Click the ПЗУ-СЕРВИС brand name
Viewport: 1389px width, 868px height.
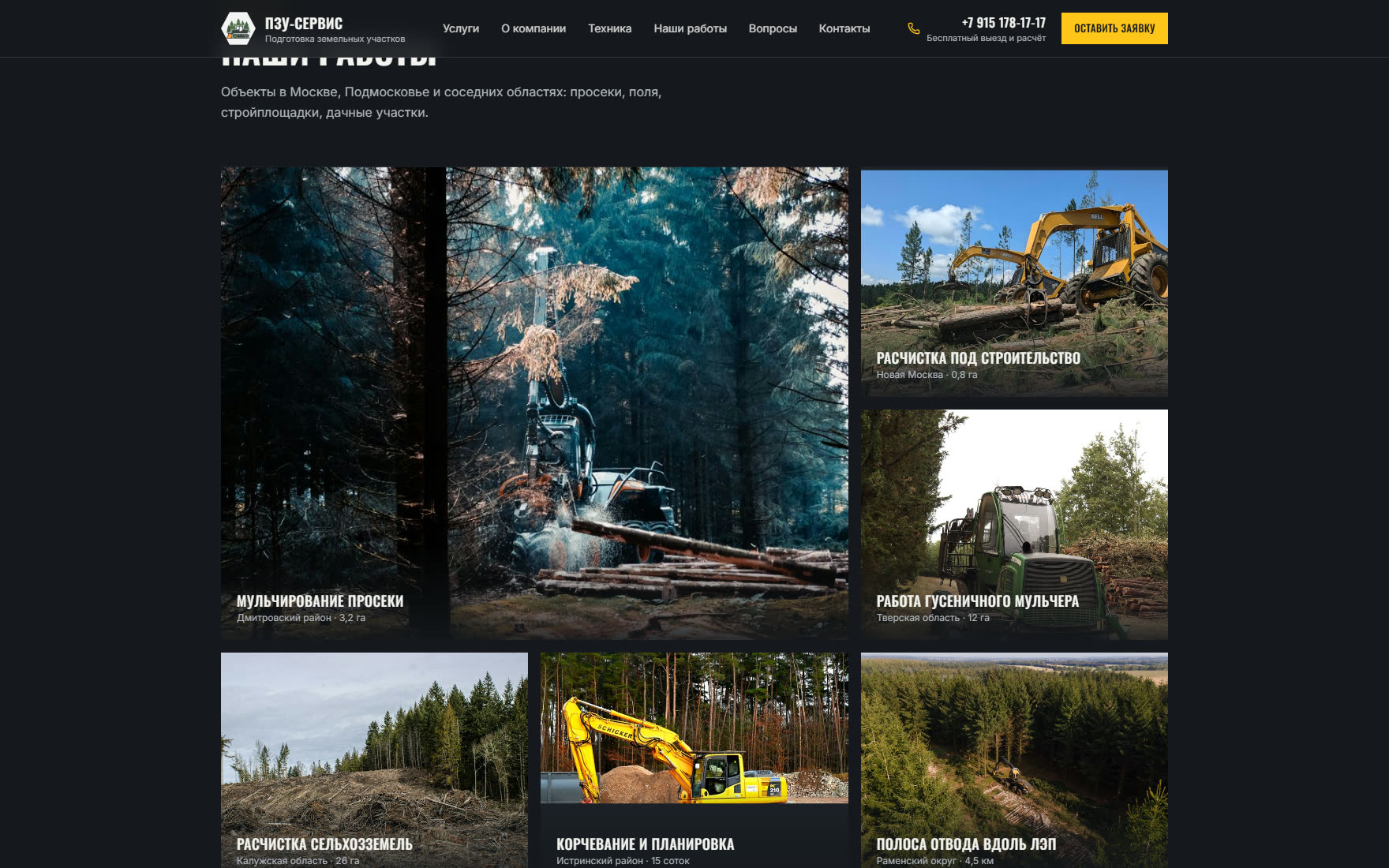click(304, 24)
